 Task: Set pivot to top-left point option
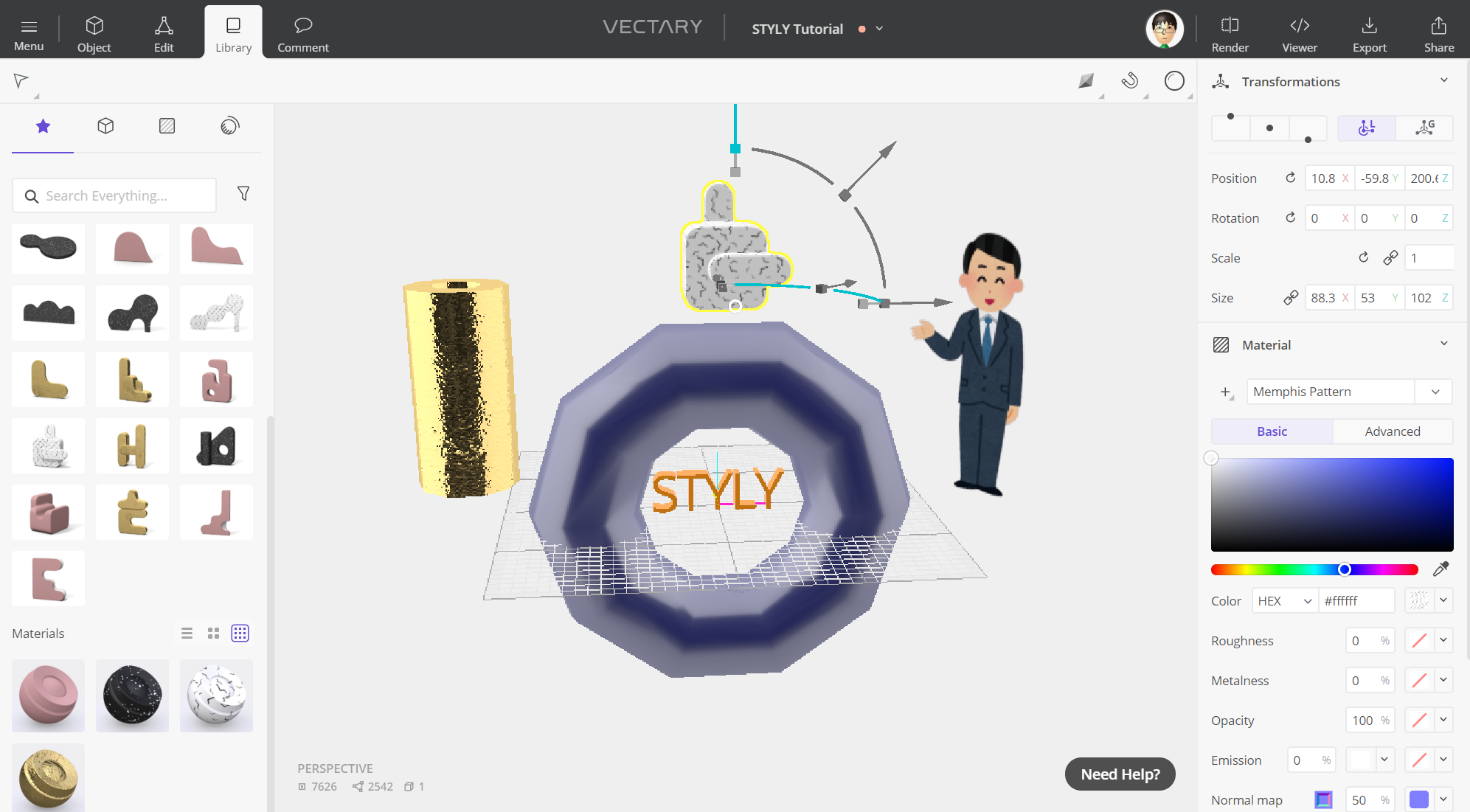click(1230, 128)
